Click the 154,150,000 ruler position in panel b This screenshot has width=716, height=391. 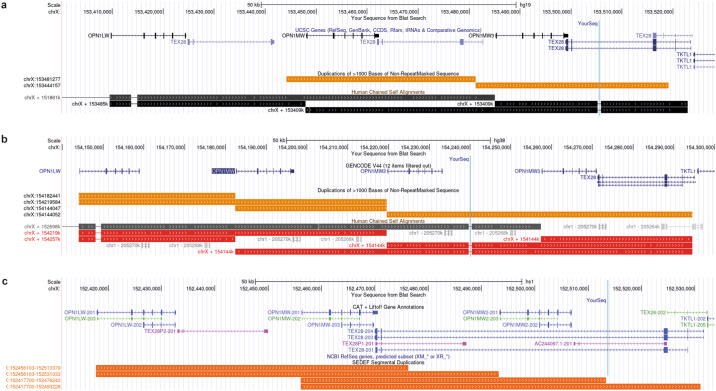90,147
